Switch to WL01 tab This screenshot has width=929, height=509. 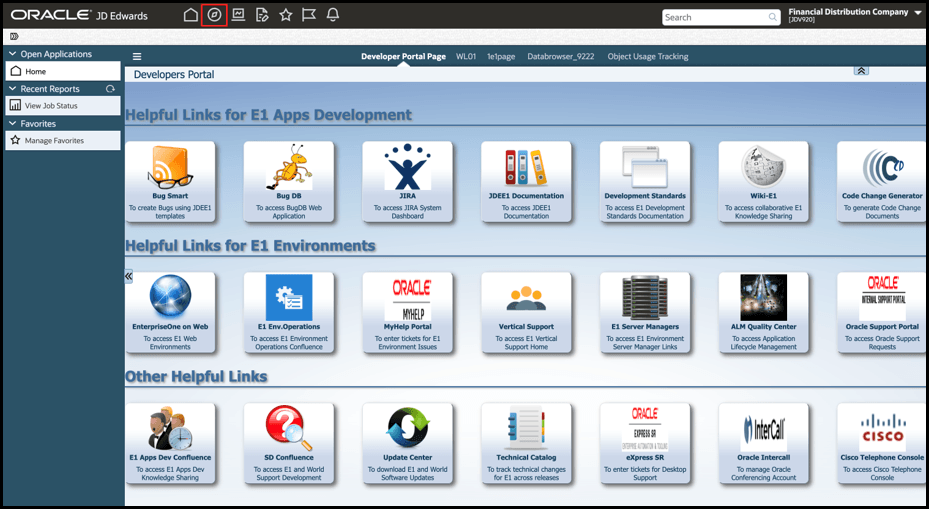(x=466, y=57)
